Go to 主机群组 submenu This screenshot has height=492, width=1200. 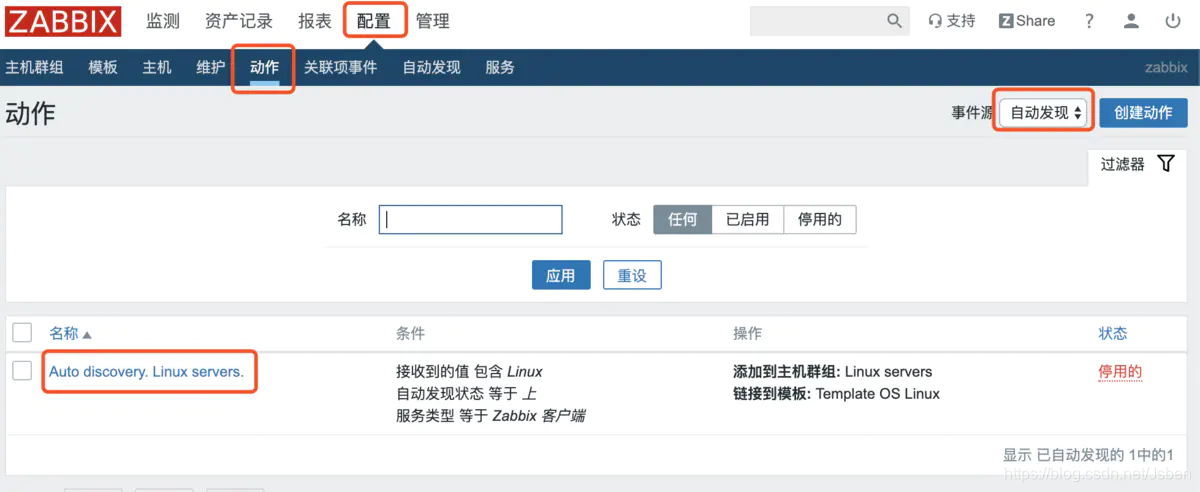(x=34, y=67)
